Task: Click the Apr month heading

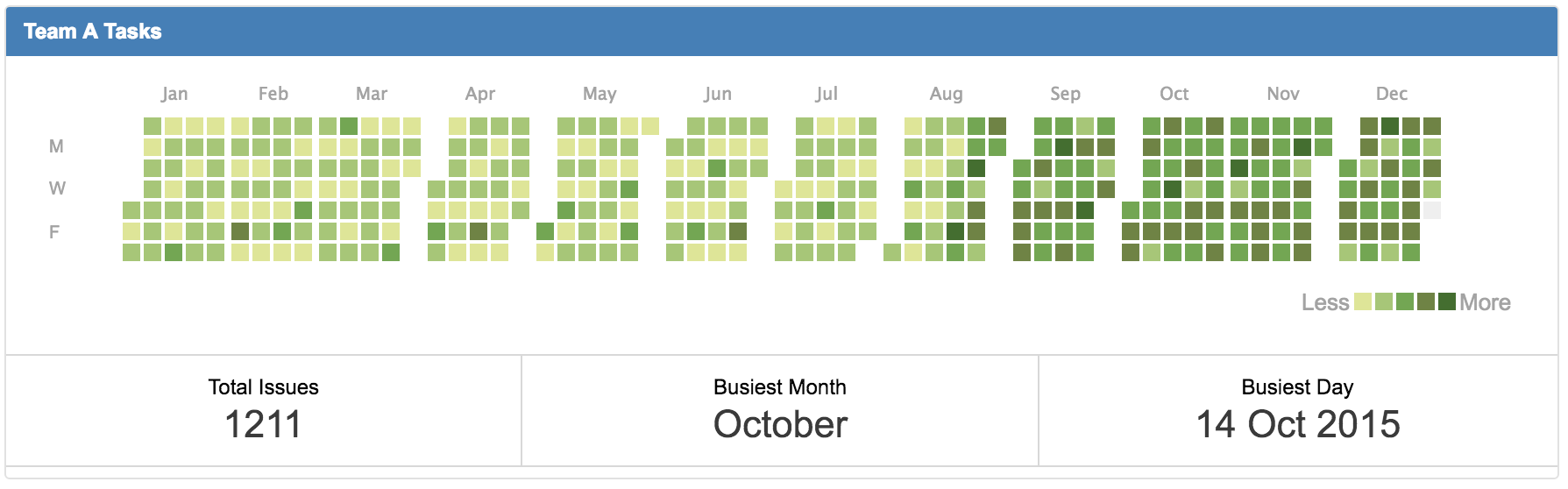Action: pos(480,94)
